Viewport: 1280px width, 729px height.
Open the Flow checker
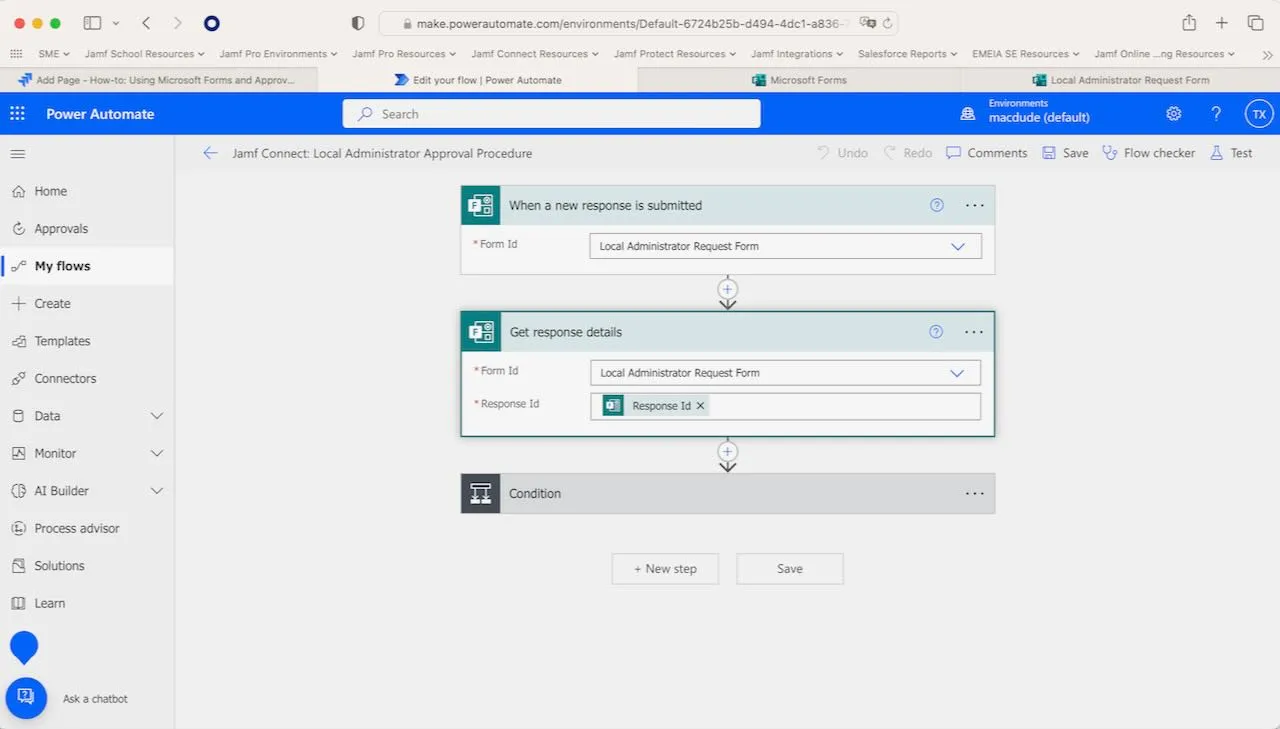[1148, 153]
